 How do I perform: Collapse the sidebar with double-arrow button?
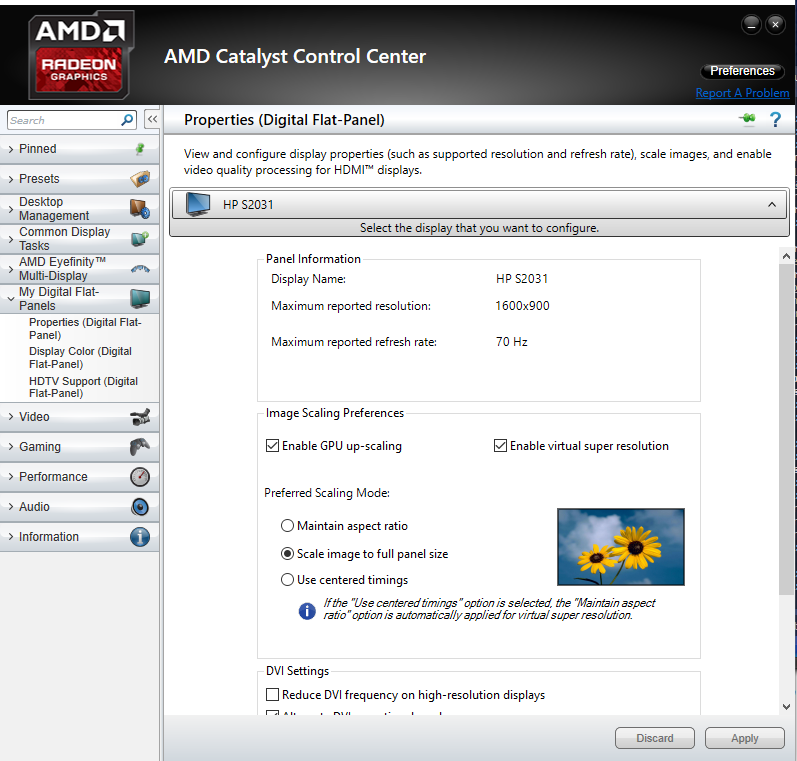[152, 119]
